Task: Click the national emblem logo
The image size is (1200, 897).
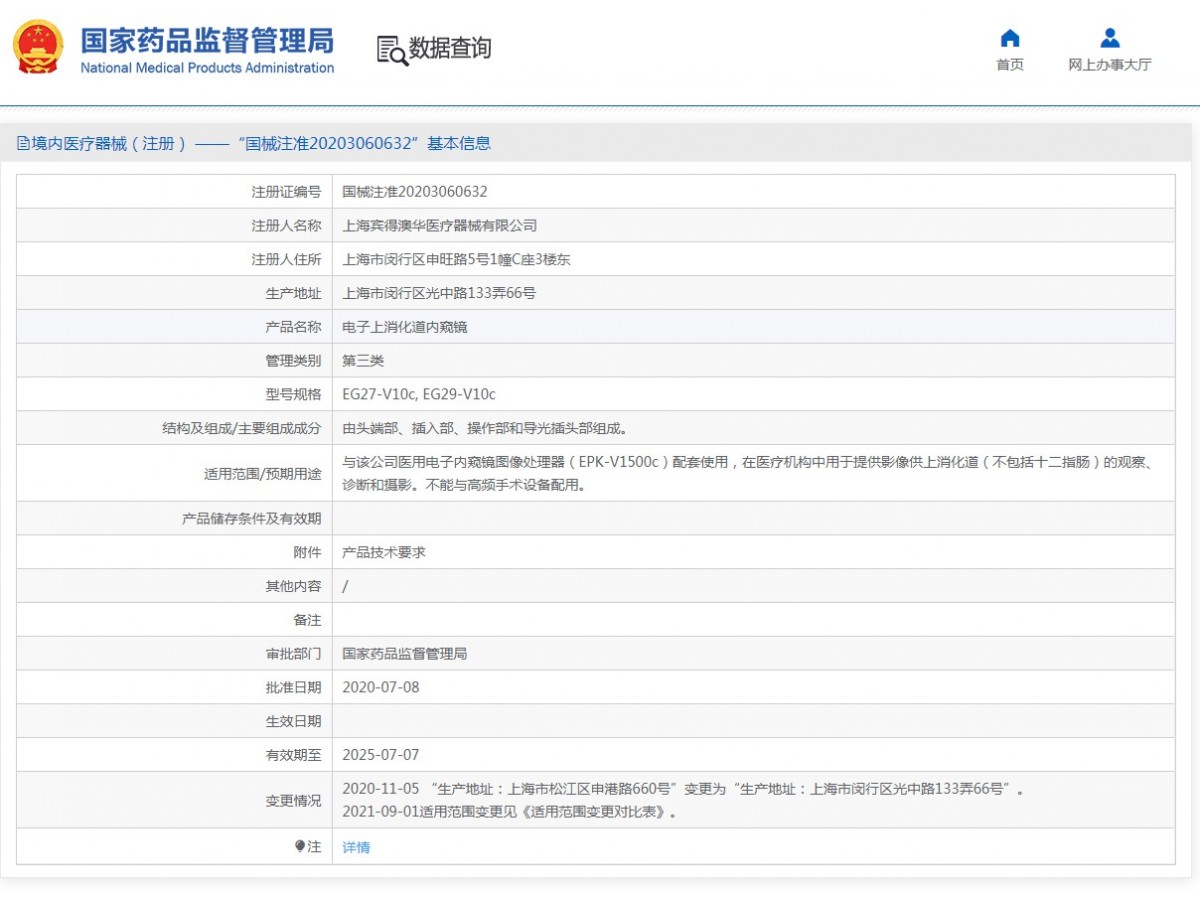Action: [38, 47]
